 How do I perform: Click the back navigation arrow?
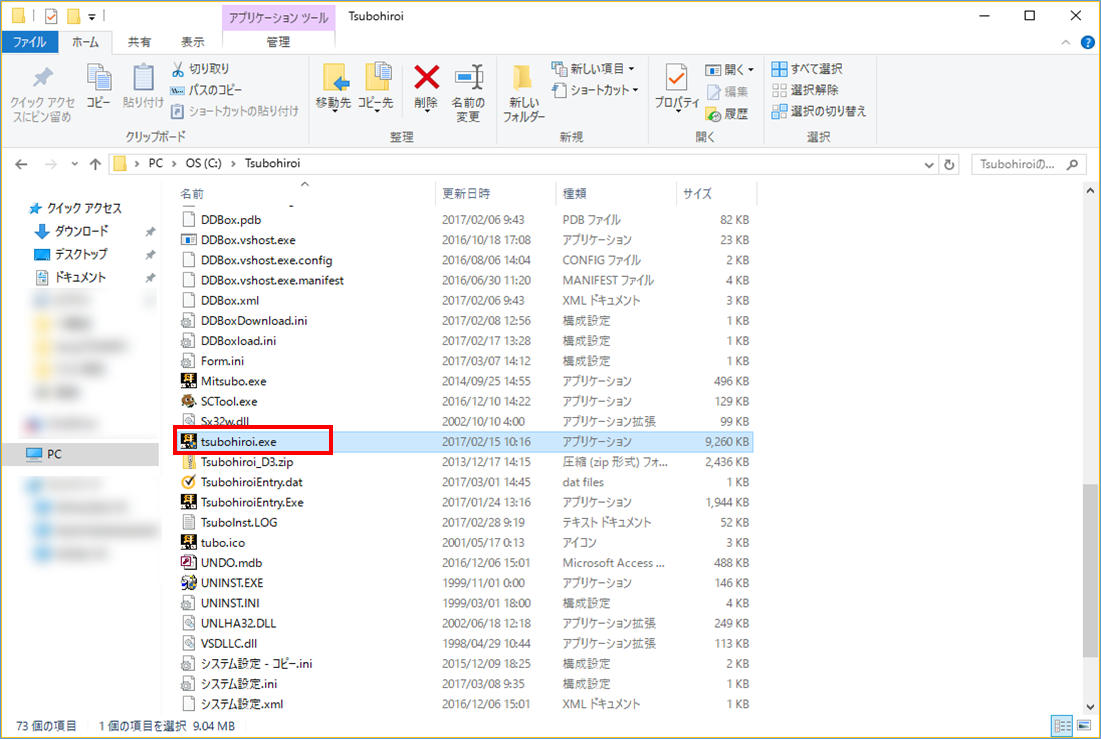pos(22,164)
